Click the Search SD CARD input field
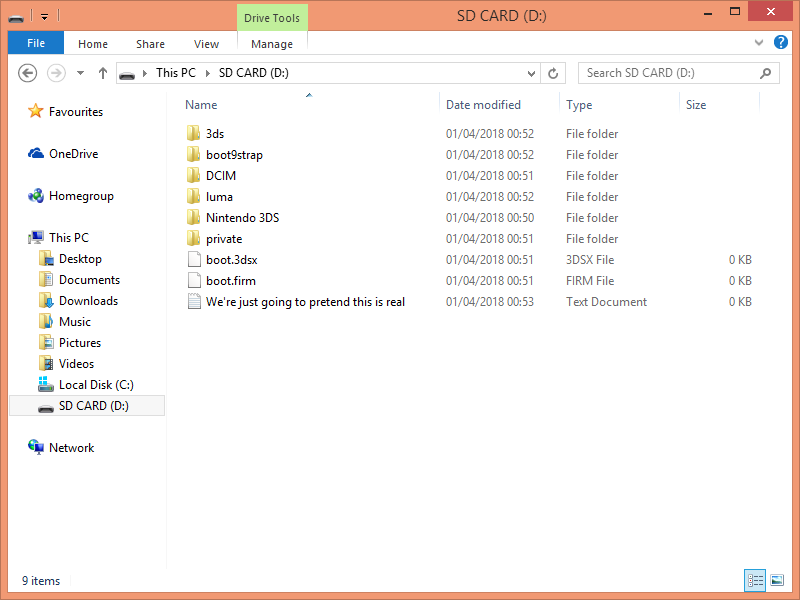This screenshot has width=800, height=600. pos(670,73)
